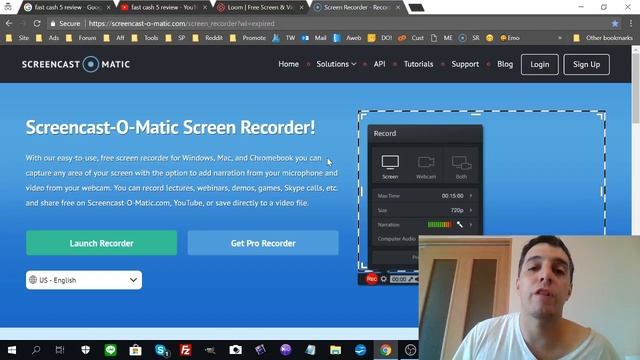Image resolution: width=640 pixels, height=360 pixels.
Task: Open Blog in the site navigation
Action: tap(505, 64)
